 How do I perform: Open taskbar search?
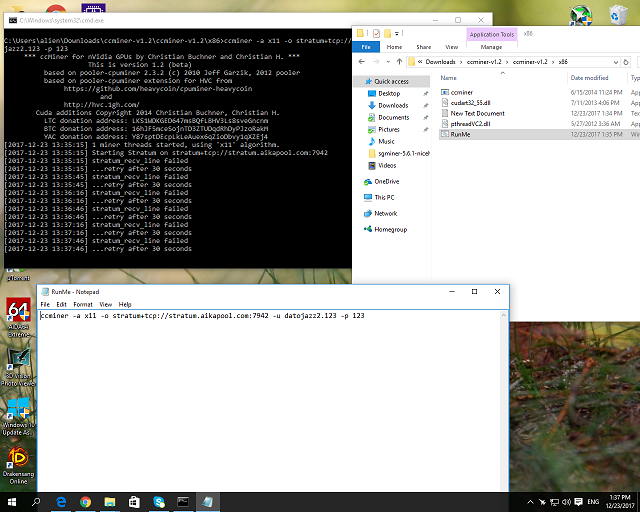point(36,502)
